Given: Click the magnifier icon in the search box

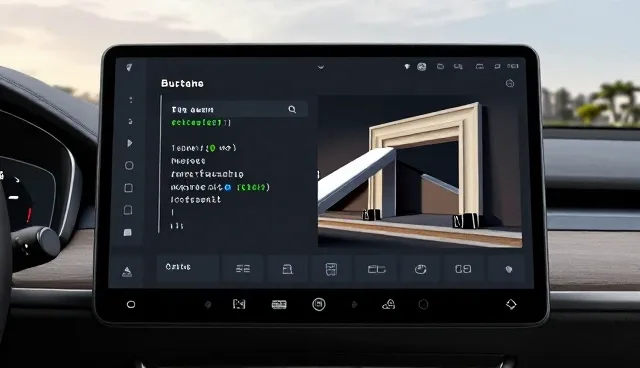Looking at the screenshot, I should (x=292, y=109).
